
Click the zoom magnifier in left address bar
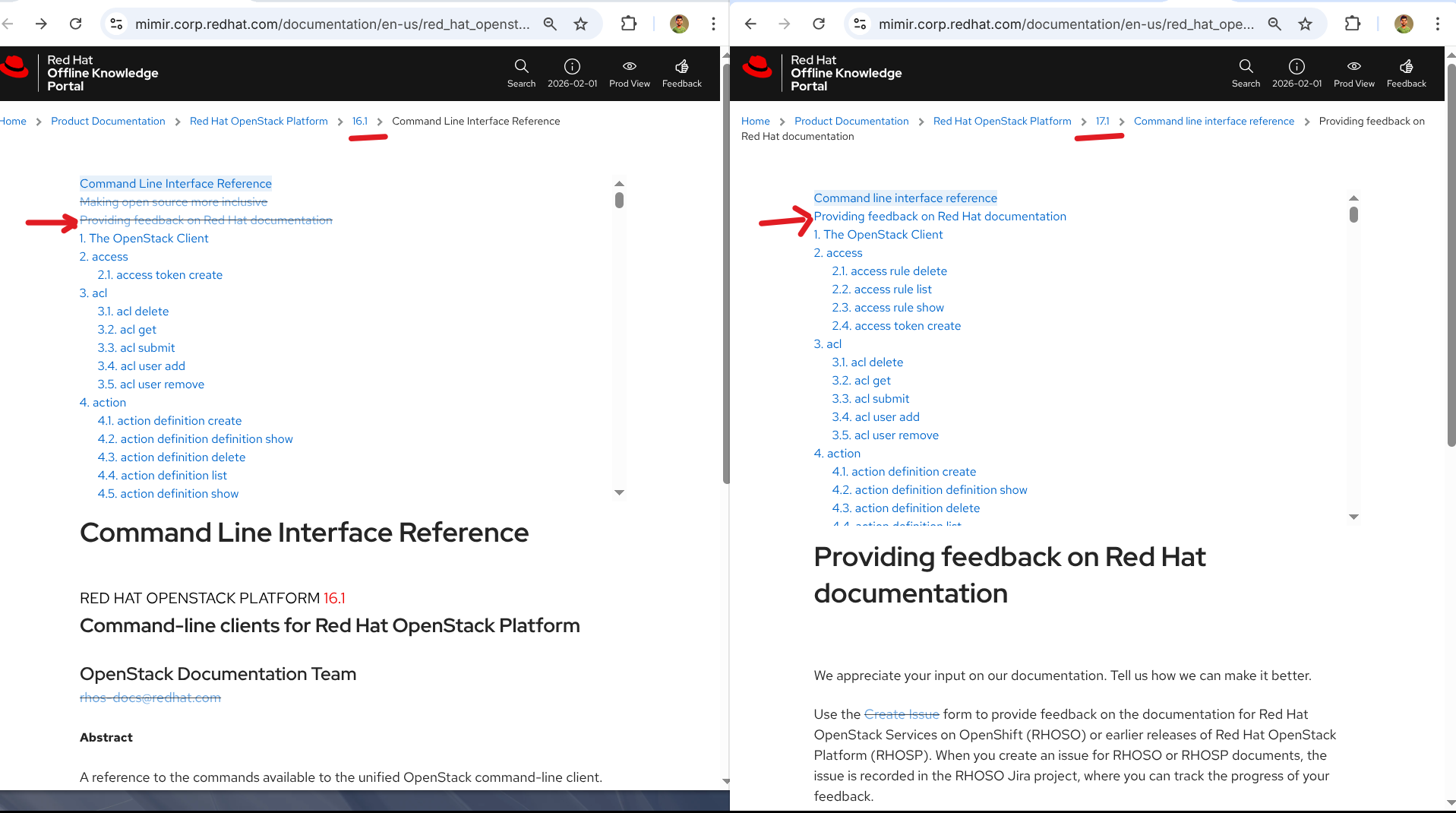pos(550,24)
